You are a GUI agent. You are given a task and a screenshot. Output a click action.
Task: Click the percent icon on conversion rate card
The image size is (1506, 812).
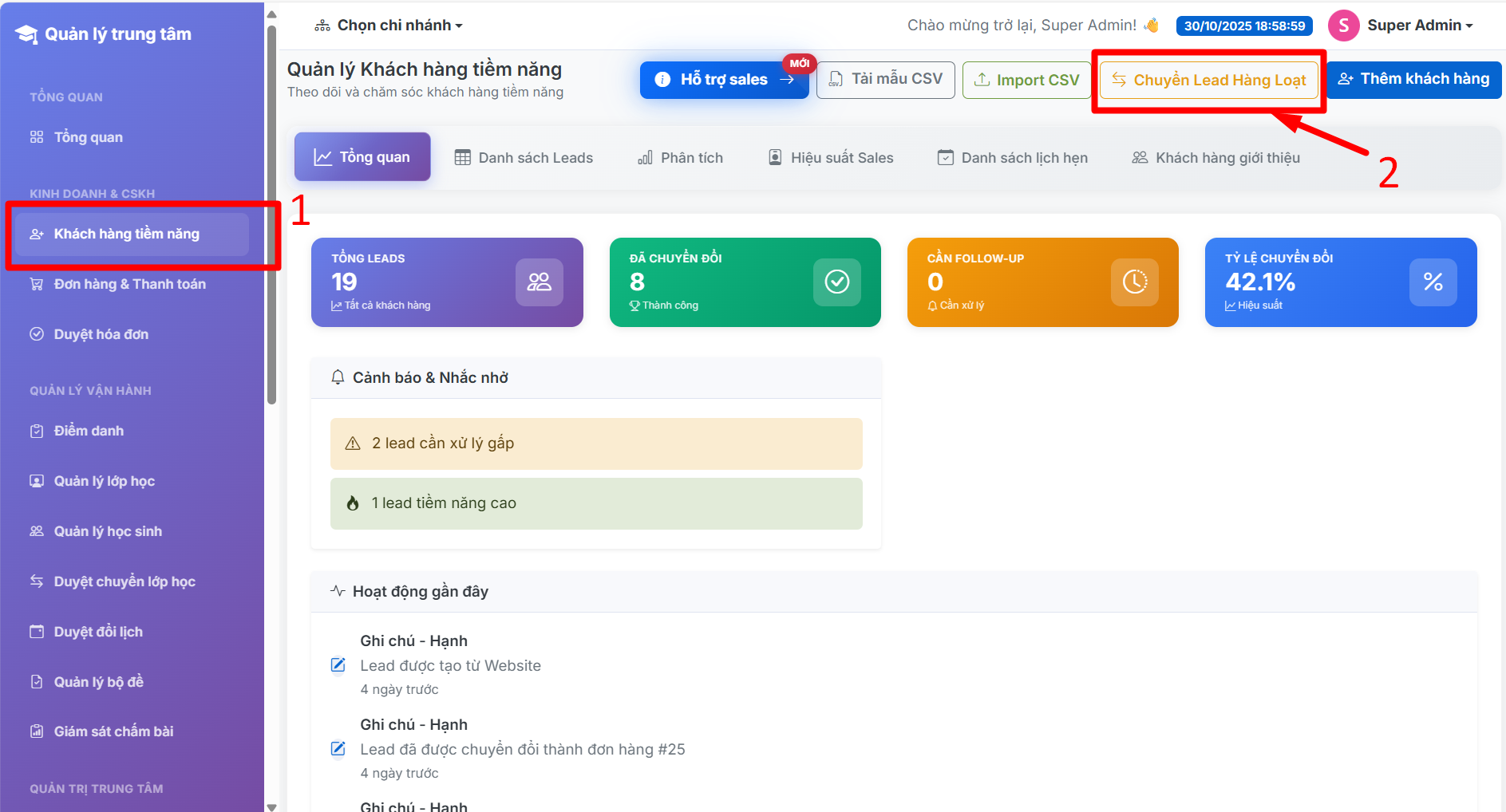(1433, 282)
